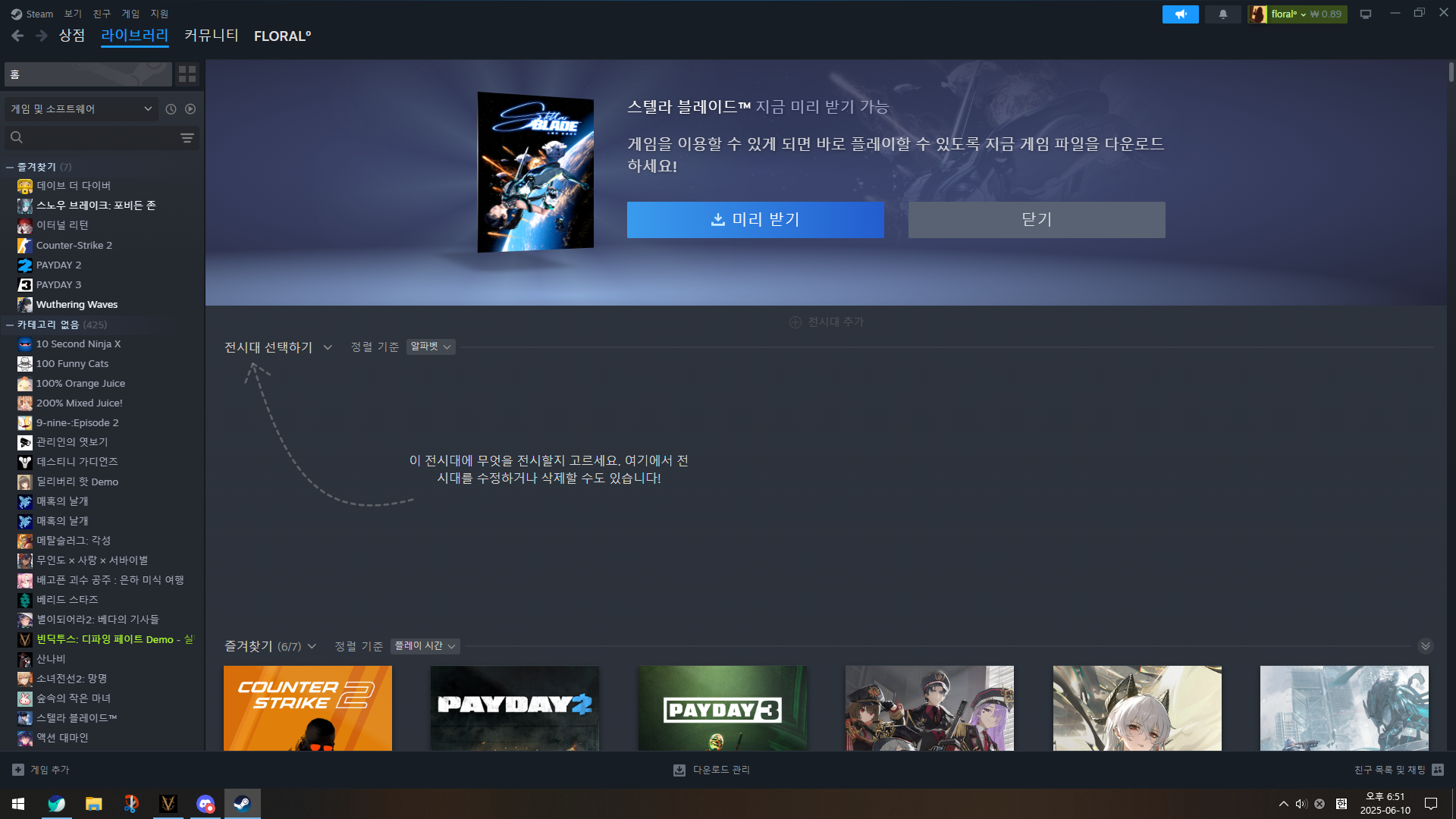Open the Stellar Blade box art
The image size is (1456, 819).
[535, 172]
